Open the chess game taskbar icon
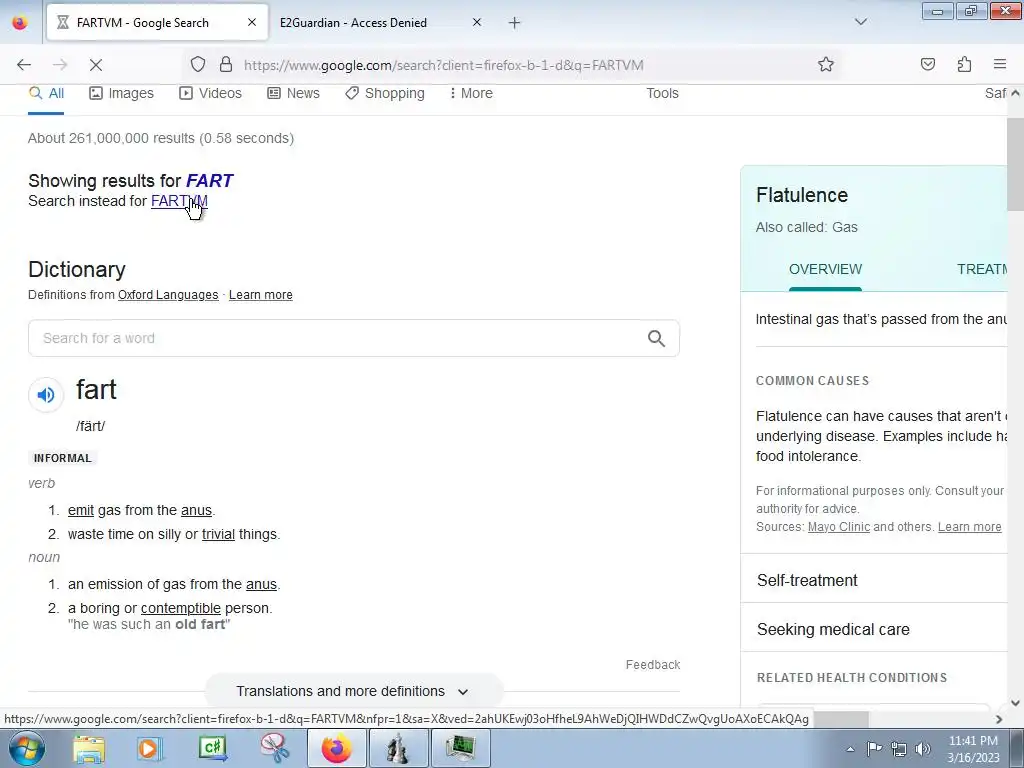This screenshot has height=768, width=1024. click(398, 748)
